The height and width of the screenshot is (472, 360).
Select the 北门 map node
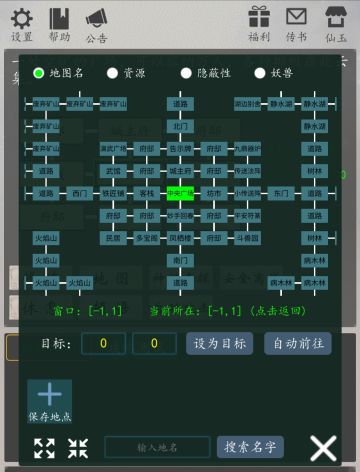coord(180,126)
